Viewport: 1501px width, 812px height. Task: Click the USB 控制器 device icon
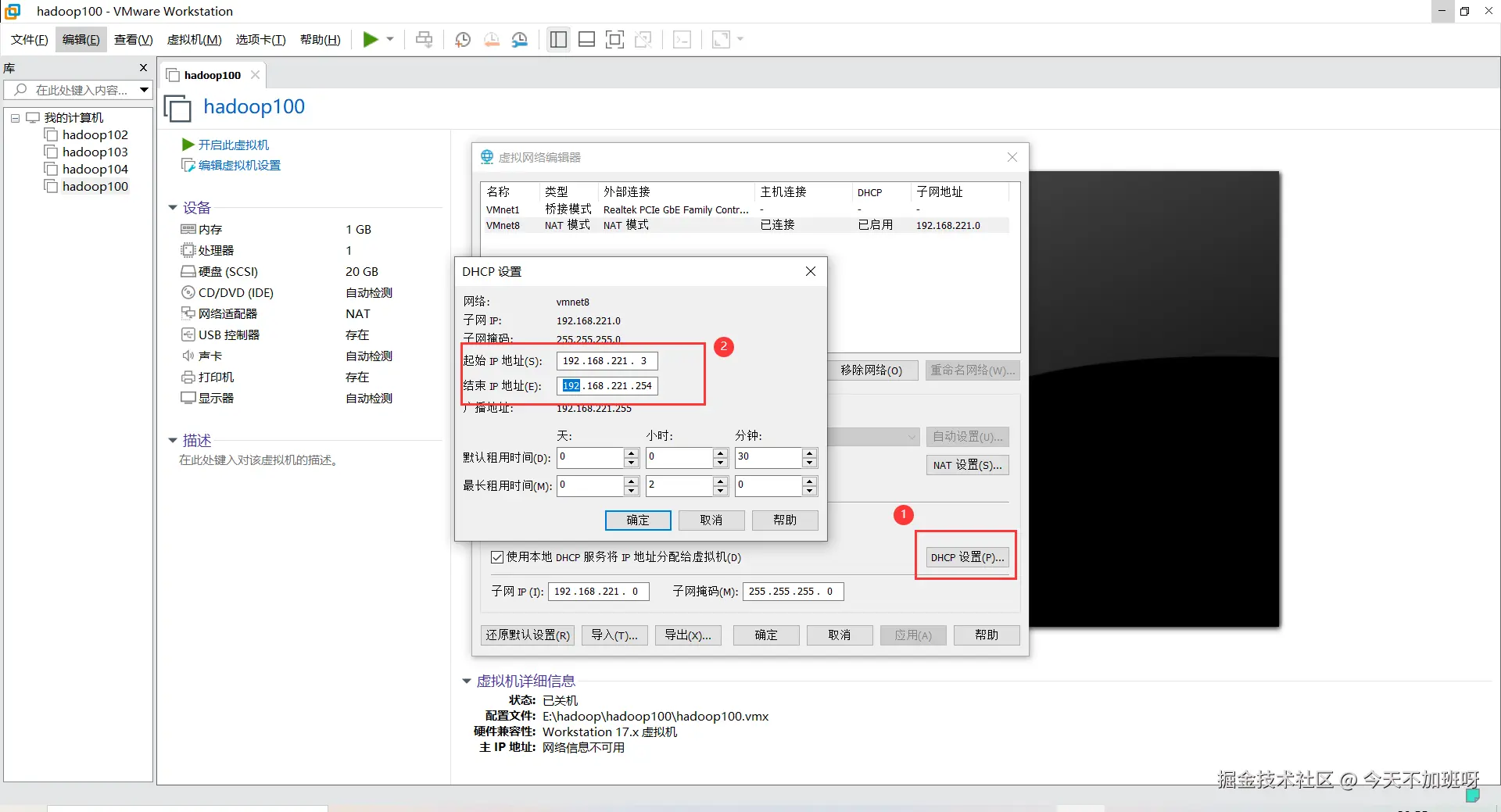188,334
